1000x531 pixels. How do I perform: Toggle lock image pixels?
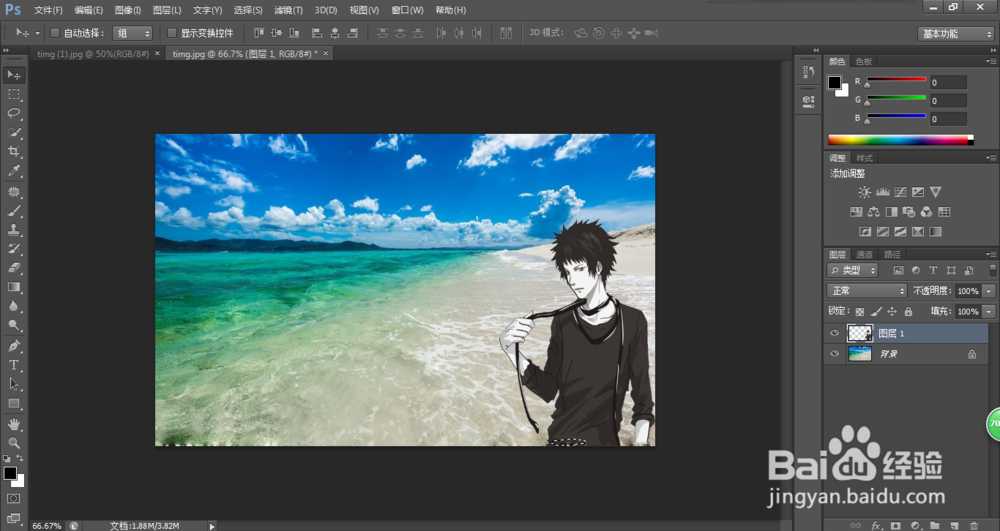pyautogui.click(x=876, y=312)
